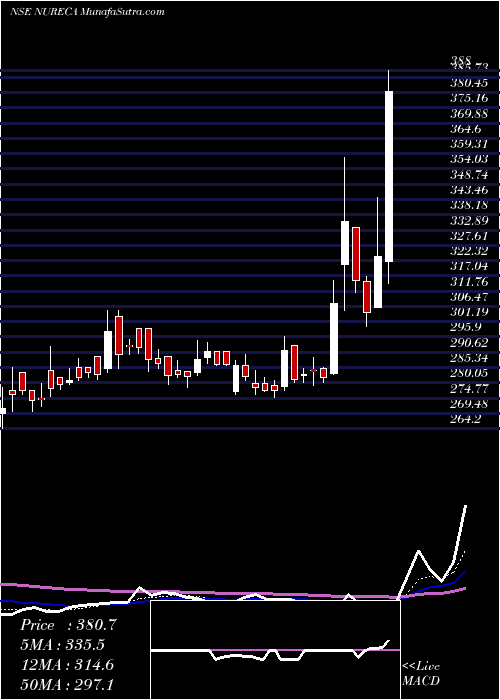Click the 317.04 price axis label
The image size is (500, 700).
point(469,267)
